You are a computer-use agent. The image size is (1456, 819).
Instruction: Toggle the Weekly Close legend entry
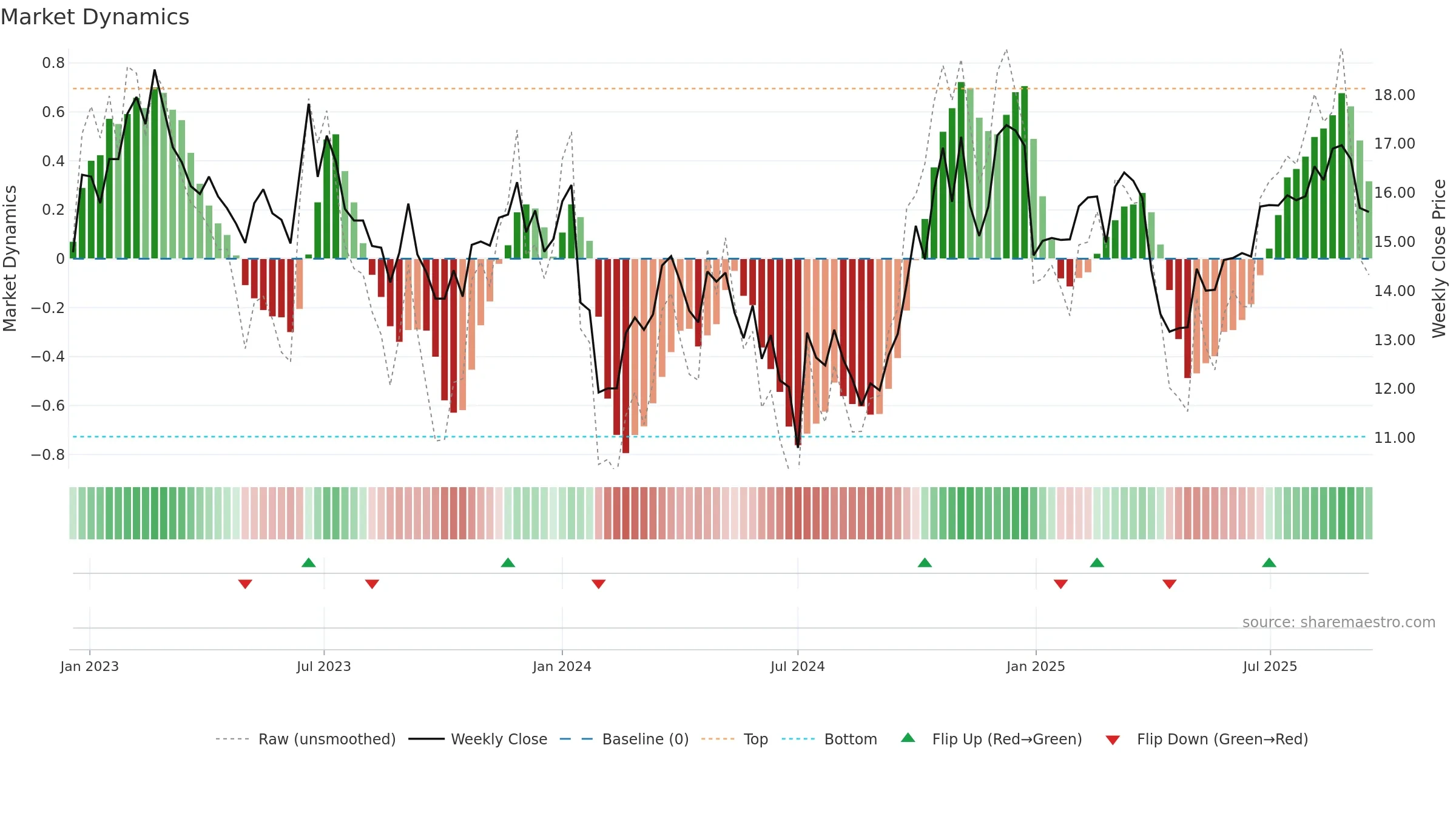478,739
